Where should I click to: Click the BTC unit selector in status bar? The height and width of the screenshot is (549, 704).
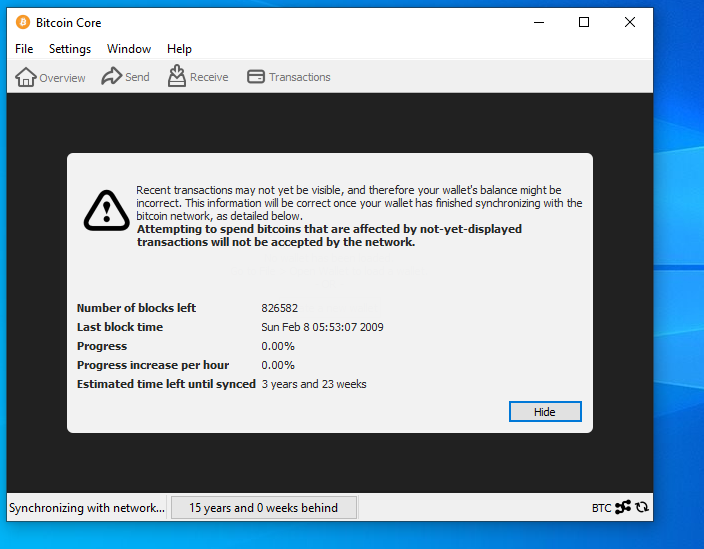point(601,508)
